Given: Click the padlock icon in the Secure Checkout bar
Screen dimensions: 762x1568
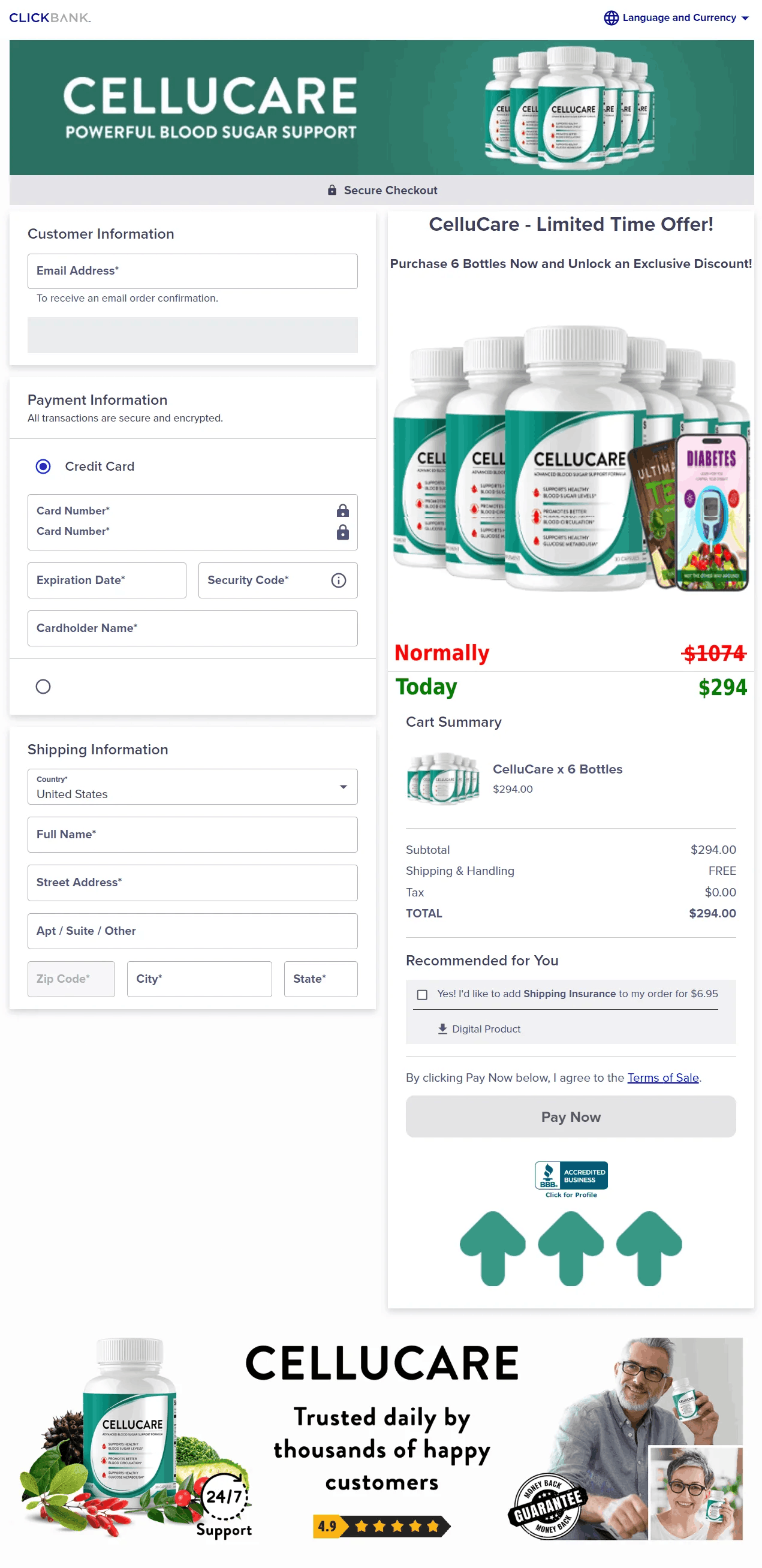Looking at the screenshot, I should pos(332,190).
